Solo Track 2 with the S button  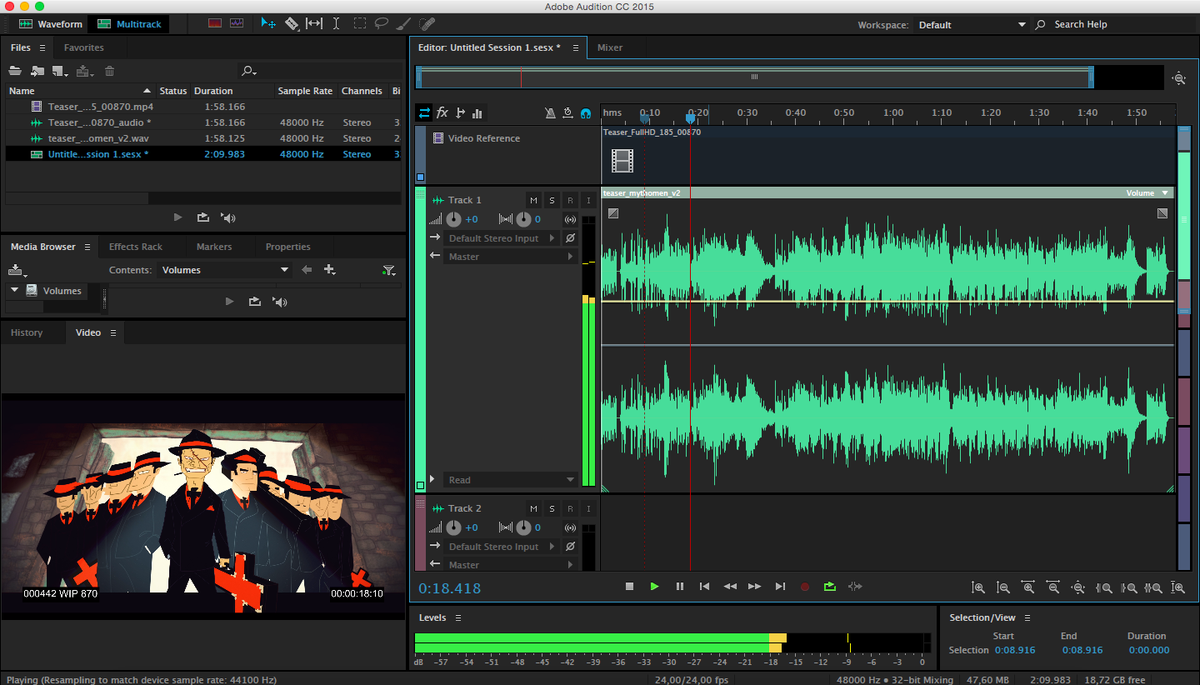click(x=551, y=508)
